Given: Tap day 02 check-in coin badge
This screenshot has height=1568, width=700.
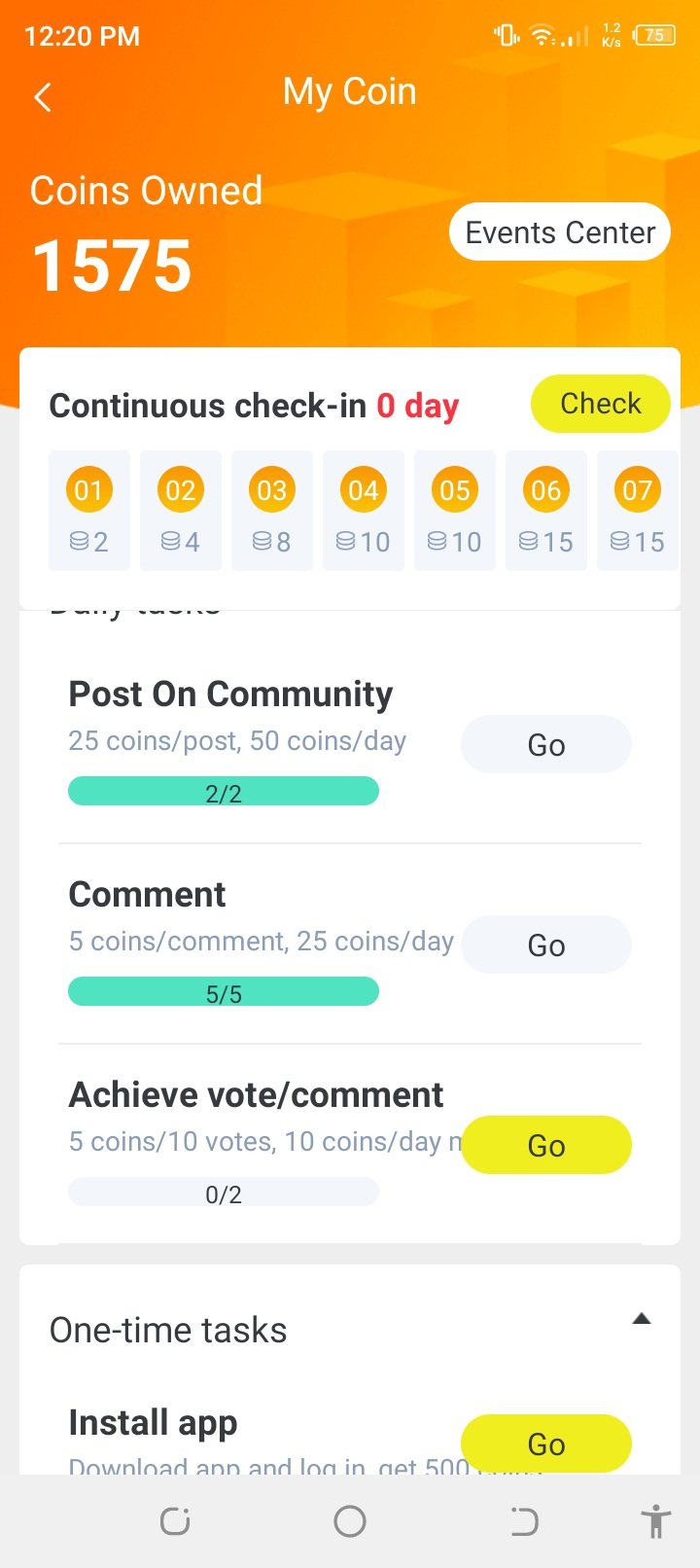Looking at the screenshot, I should point(180,490).
